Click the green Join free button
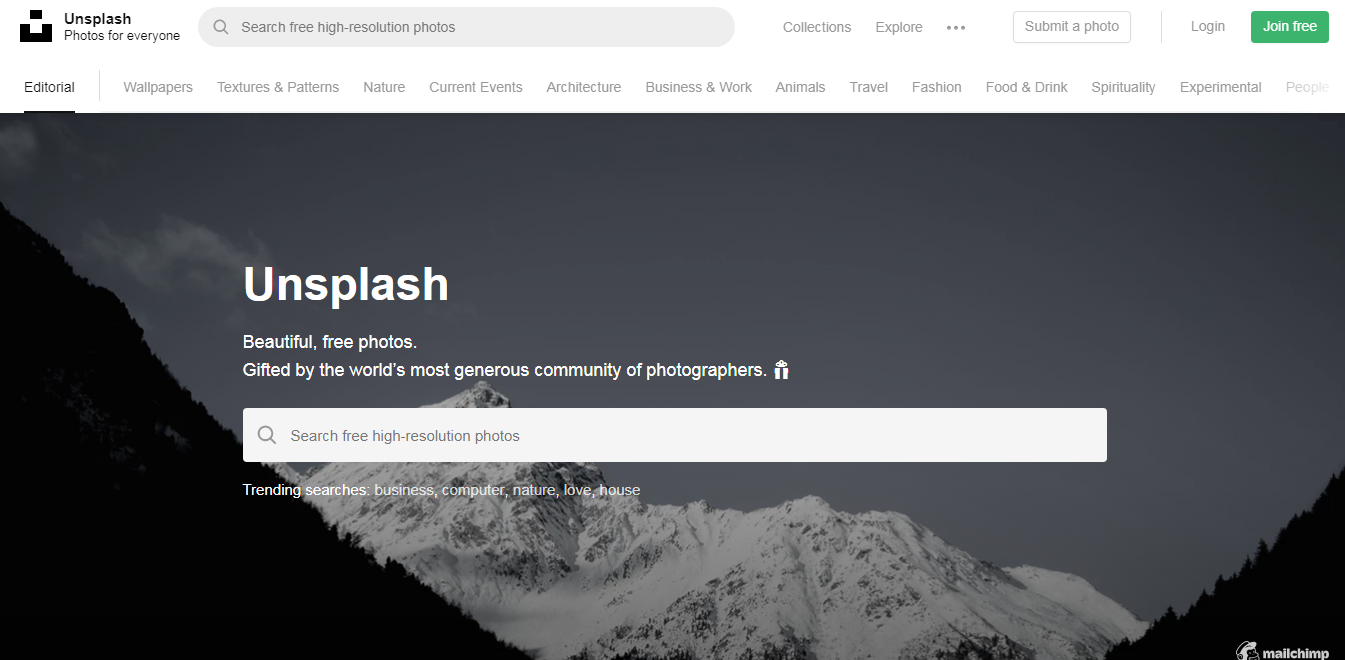1345x660 pixels. click(x=1290, y=27)
